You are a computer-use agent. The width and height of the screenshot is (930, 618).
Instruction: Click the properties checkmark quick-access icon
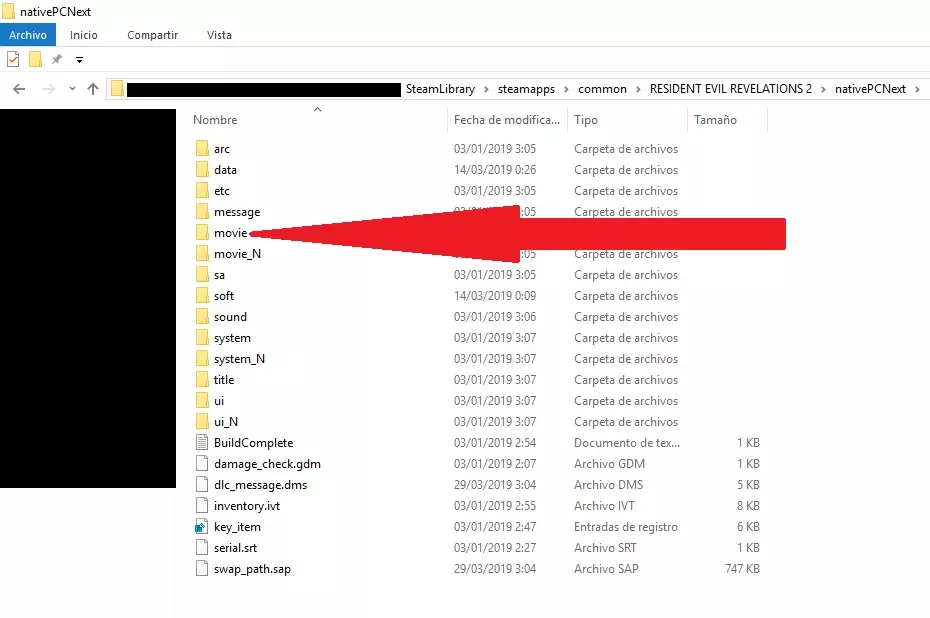(13, 59)
